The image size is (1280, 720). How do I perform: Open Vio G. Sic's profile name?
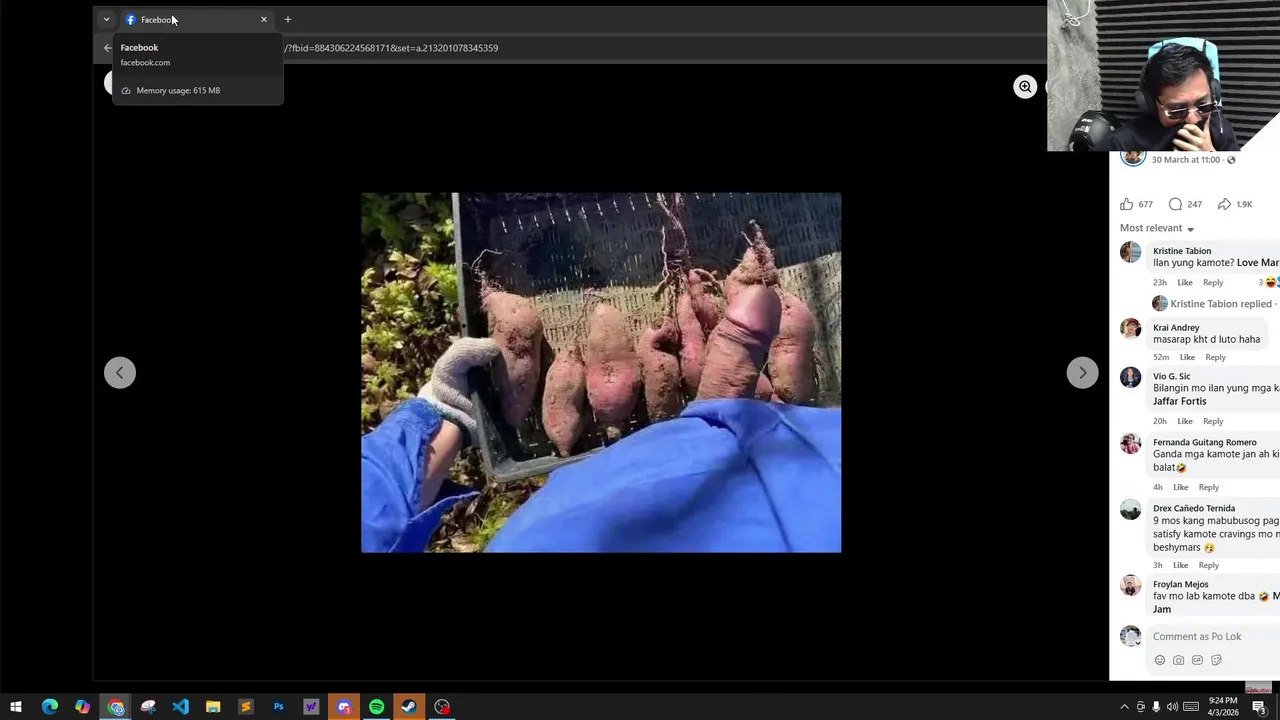pyautogui.click(x=1172, y=376)
